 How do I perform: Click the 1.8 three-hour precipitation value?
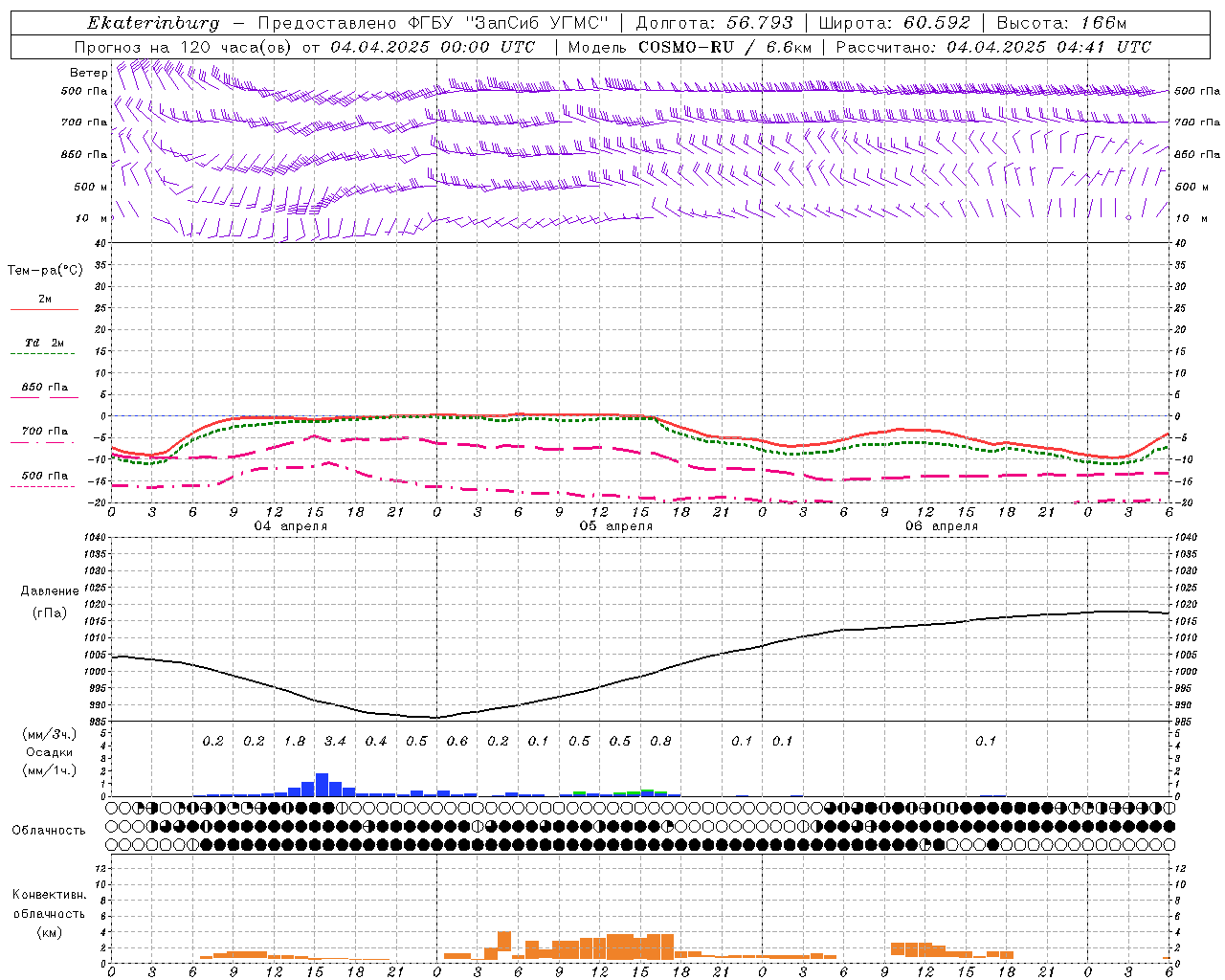coord(295,741)
